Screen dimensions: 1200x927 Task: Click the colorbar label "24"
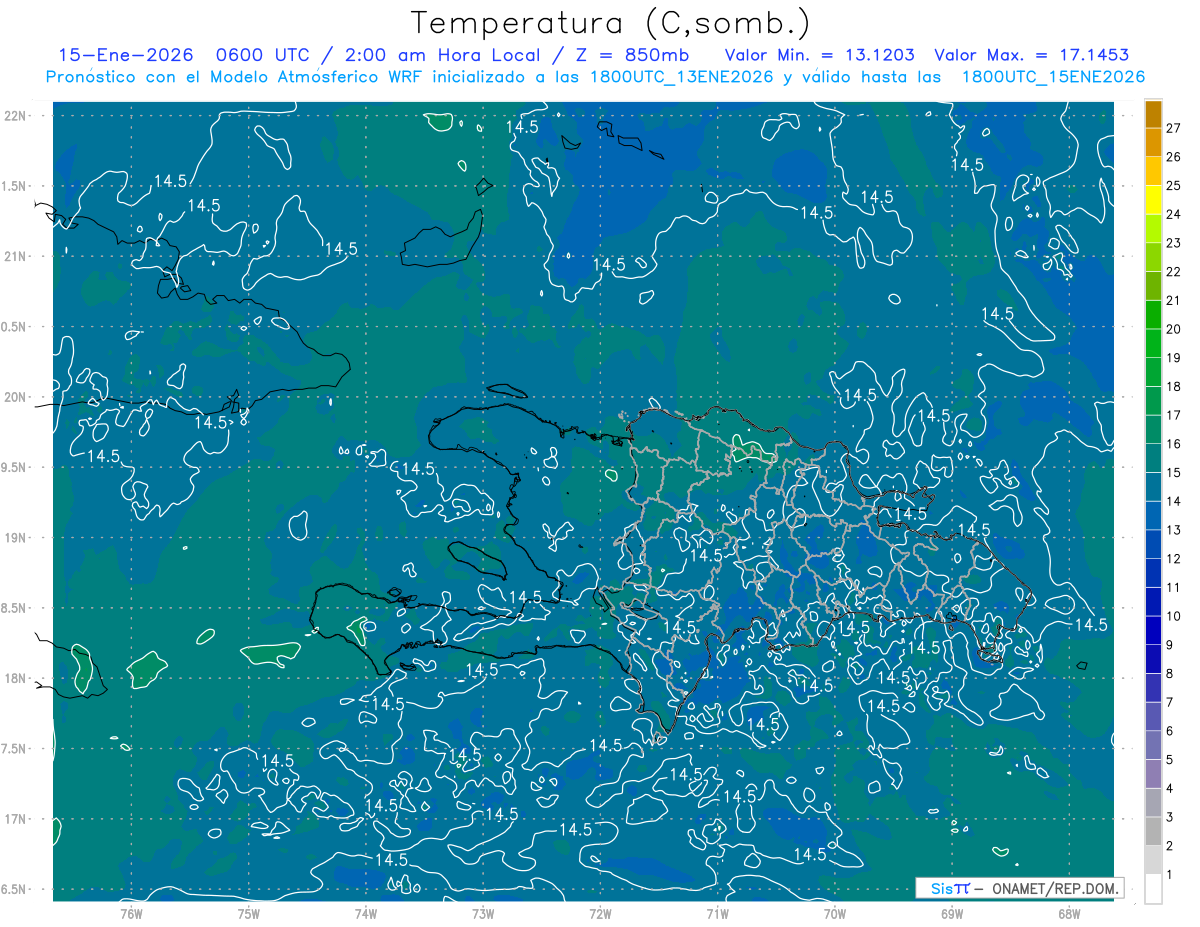[x=1174, y=214]
